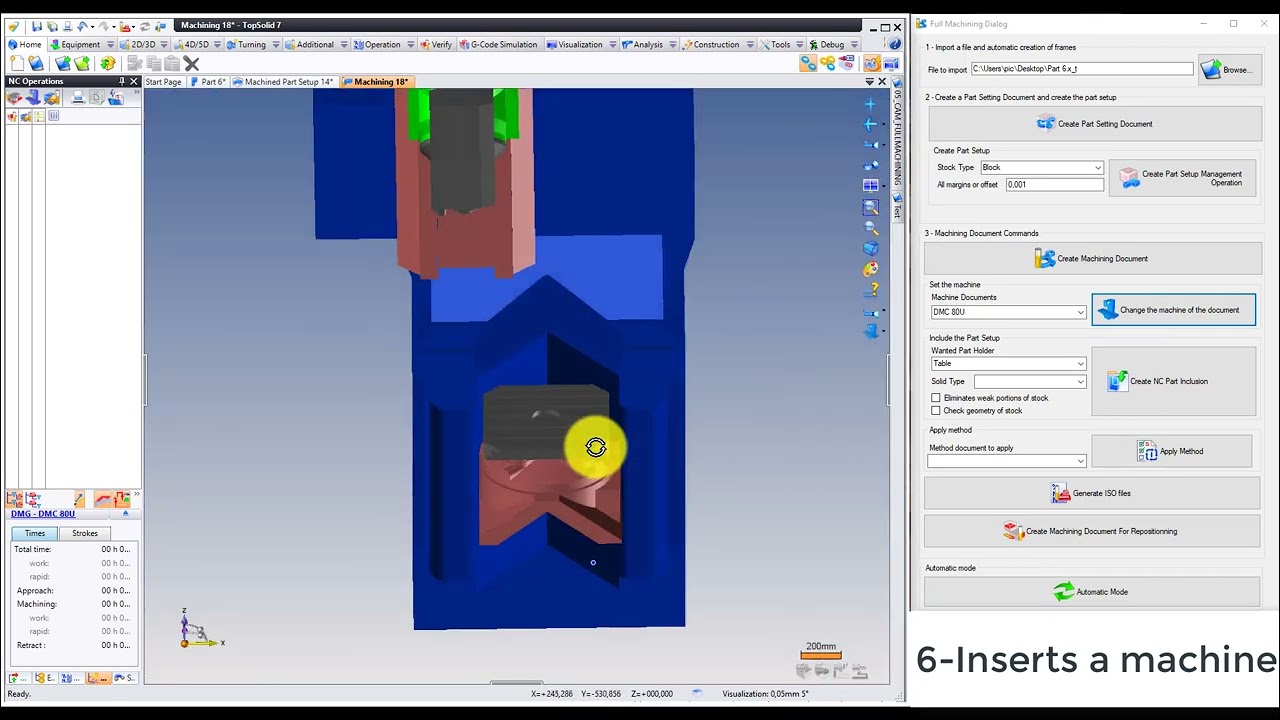Click the Print icon in quick access toolbar

click(66, 25)
